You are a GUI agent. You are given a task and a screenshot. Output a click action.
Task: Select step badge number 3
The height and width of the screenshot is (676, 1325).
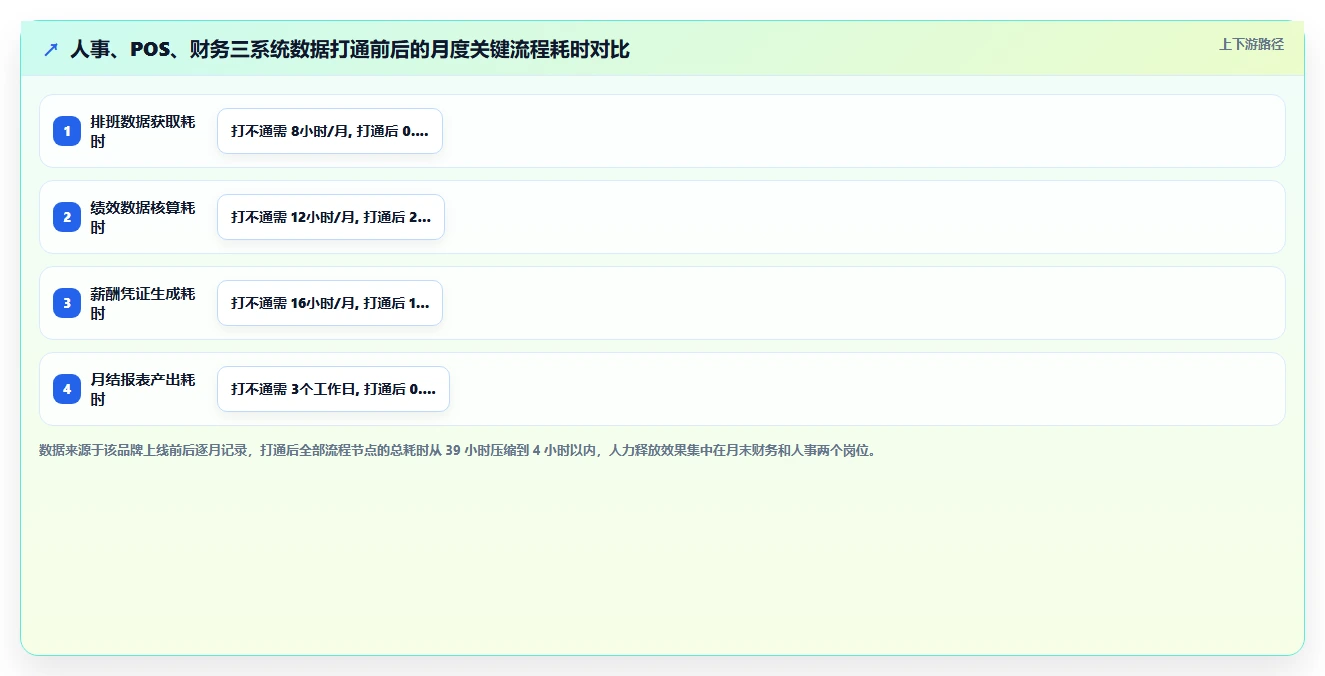tap(67, 303)
